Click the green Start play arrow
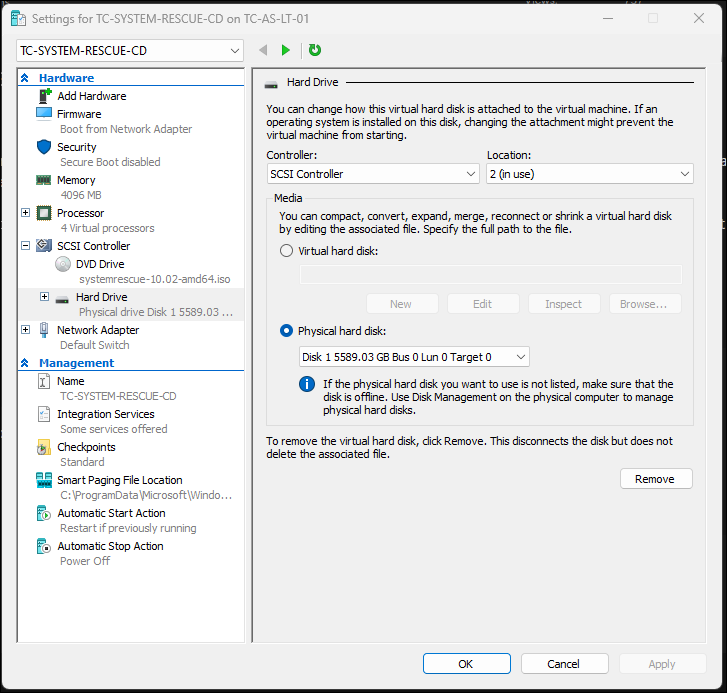 pyautogui.click(x=286, y=50)
